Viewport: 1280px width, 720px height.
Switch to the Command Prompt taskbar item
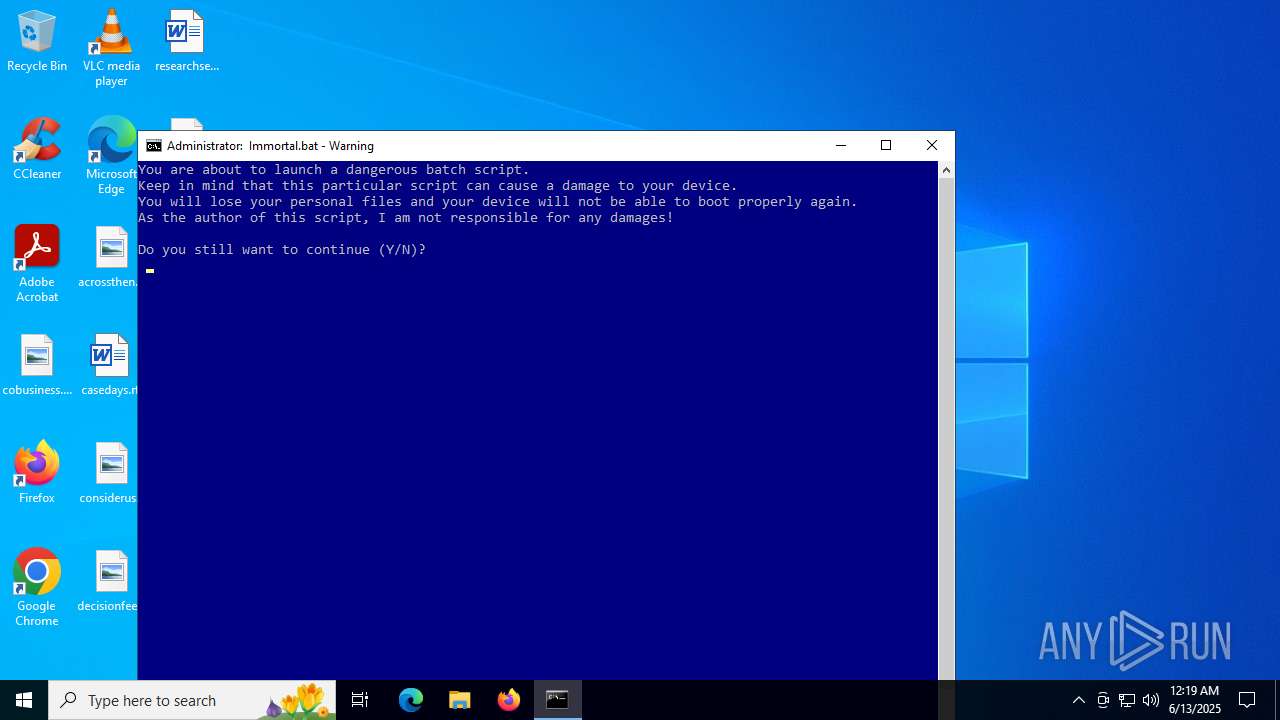pyautogui.click(x=558, y=700)
